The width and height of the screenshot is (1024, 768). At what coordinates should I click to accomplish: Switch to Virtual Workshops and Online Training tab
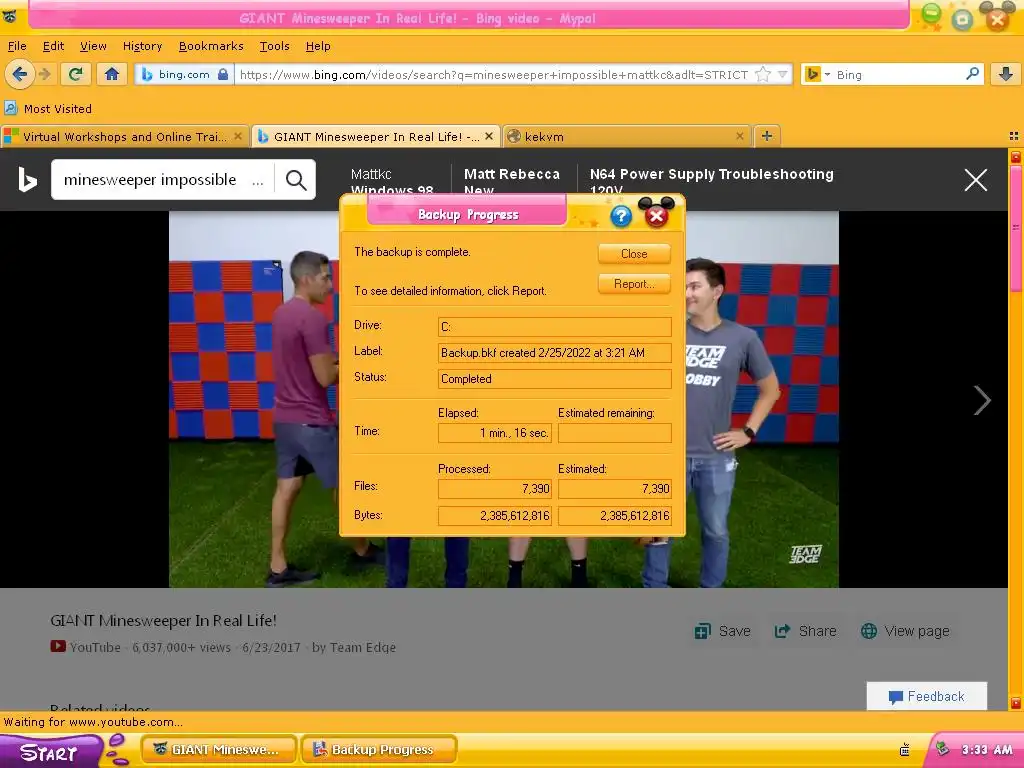tap(124, 136)
